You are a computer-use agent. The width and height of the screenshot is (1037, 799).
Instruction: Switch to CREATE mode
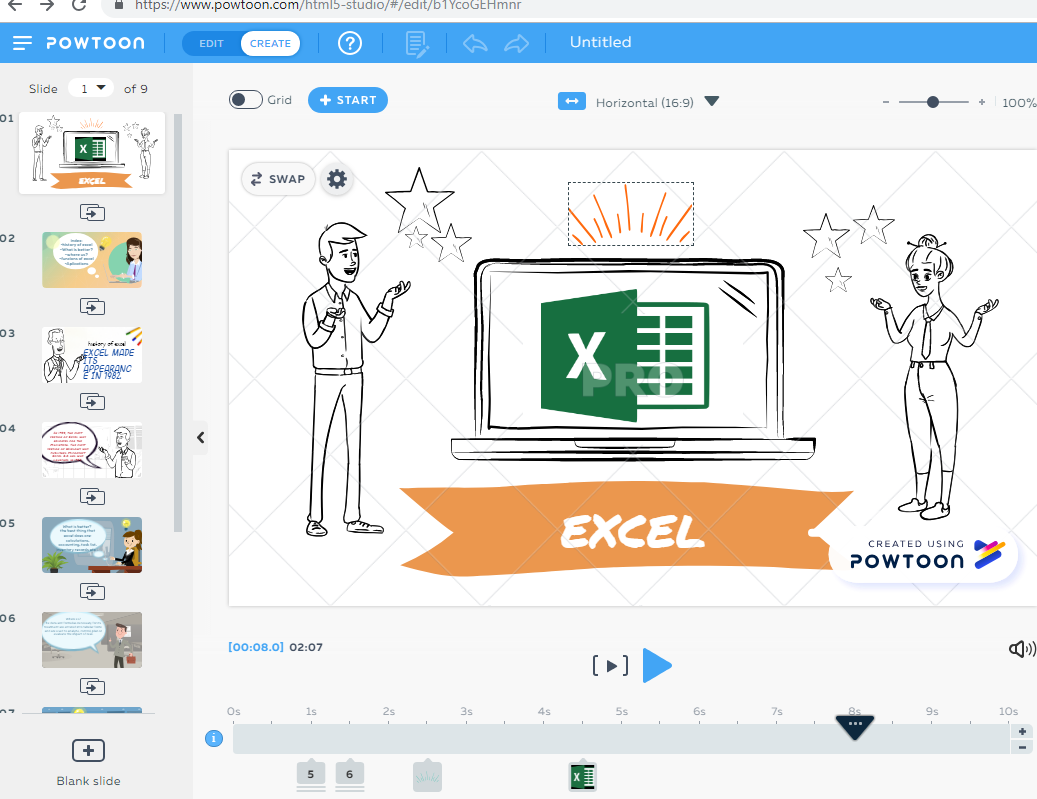coord(270,44)
